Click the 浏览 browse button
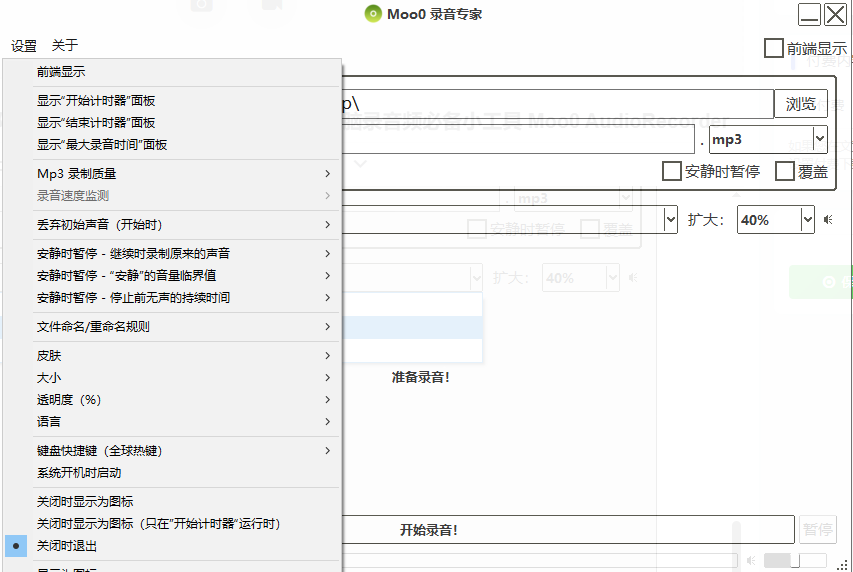853x572 pixels. pyautogui.click(x=801, y=104)
